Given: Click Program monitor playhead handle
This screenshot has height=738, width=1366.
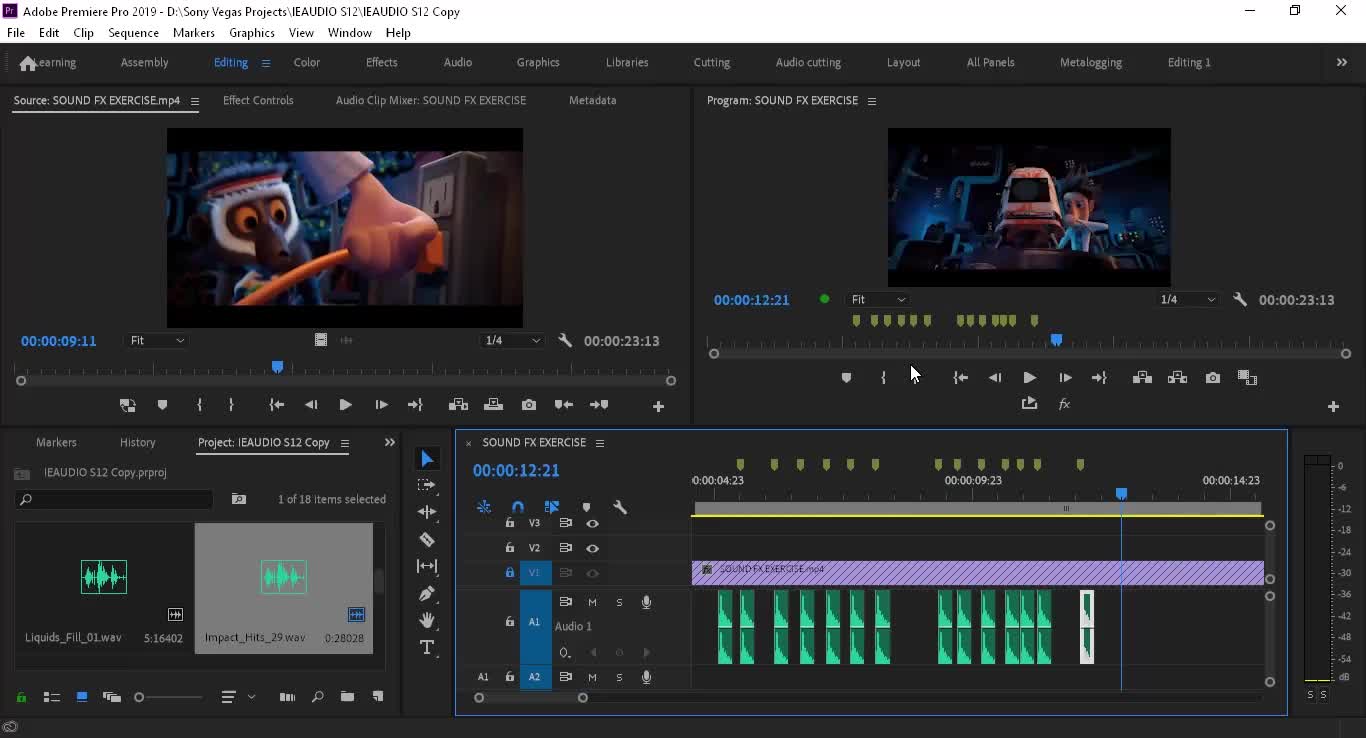Looking at the screenshot, I should pyautogui.click(x=1056, y=340).
